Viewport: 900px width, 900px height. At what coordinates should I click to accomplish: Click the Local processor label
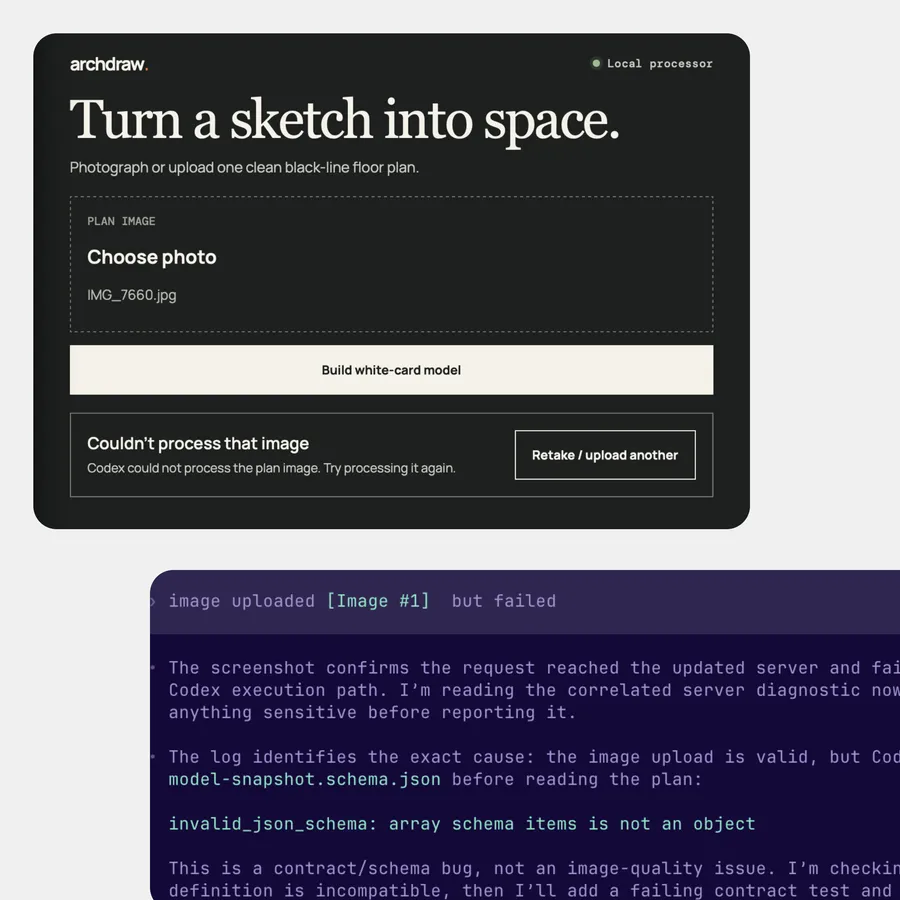click(x=660, y=64)
